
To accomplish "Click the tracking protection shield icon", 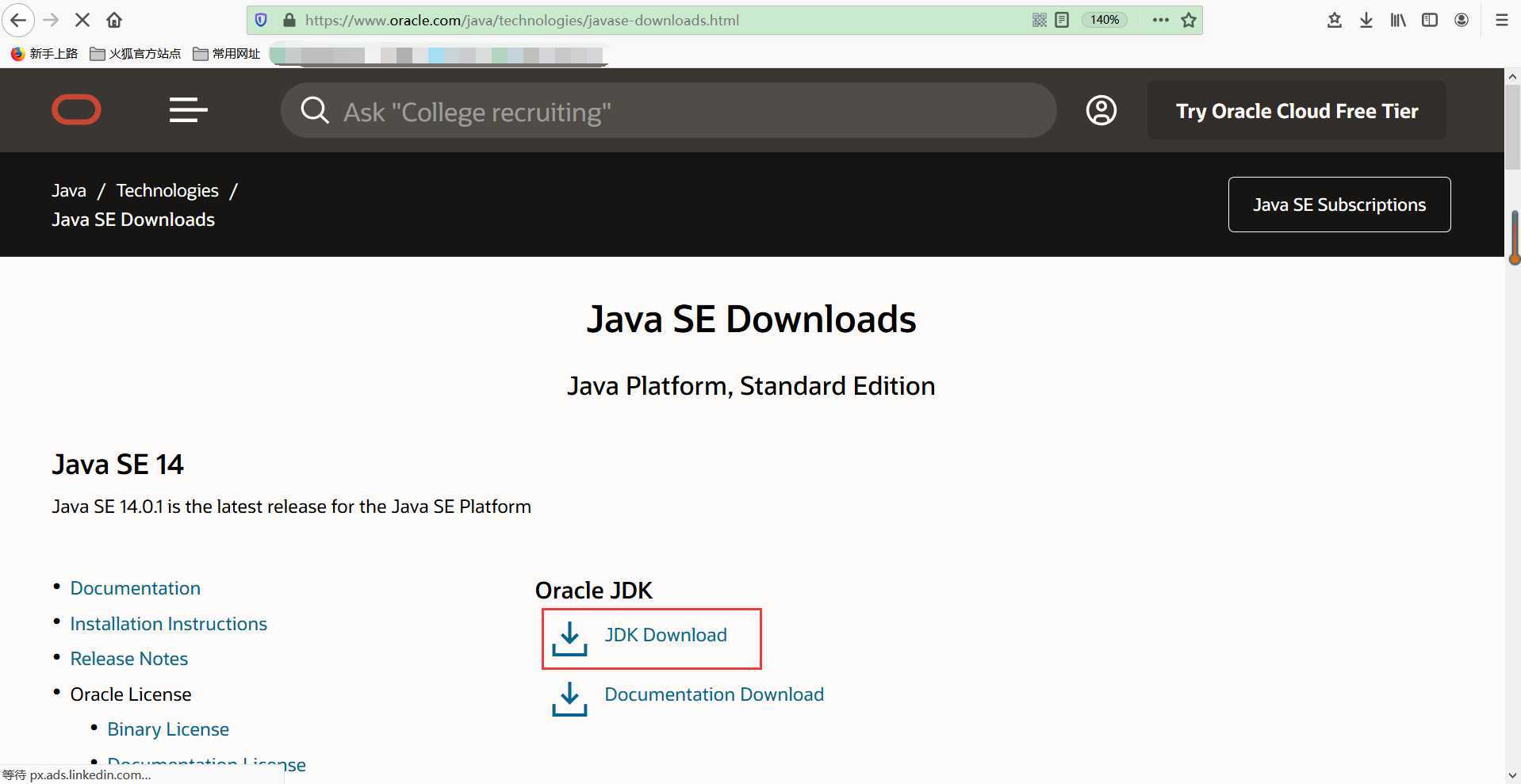I will (261, 20).
